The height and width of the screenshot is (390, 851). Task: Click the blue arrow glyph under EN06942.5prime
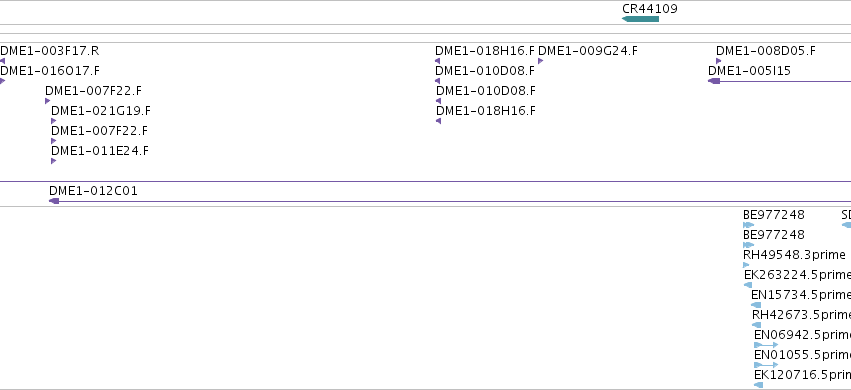tap(766, 345)
